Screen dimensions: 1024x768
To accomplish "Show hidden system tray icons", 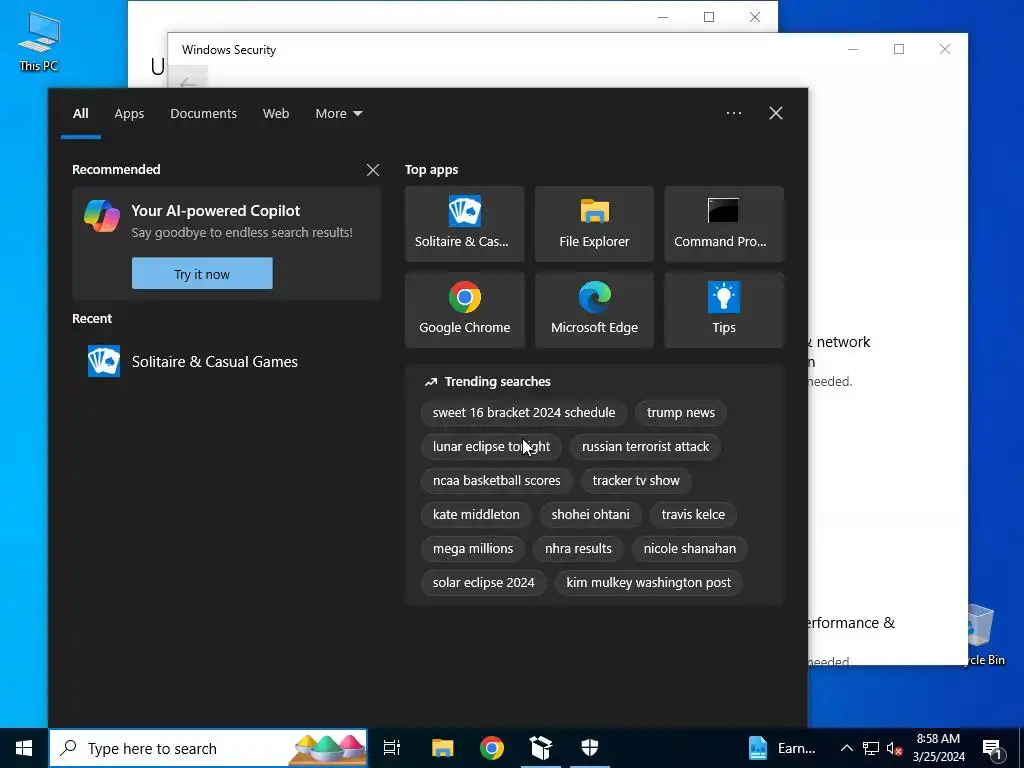I will [846, 748].
